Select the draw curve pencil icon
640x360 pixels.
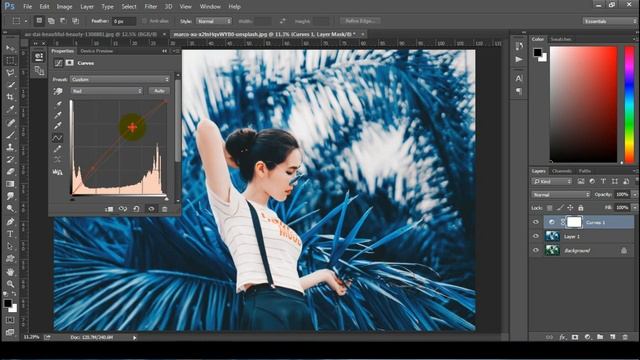58,149
